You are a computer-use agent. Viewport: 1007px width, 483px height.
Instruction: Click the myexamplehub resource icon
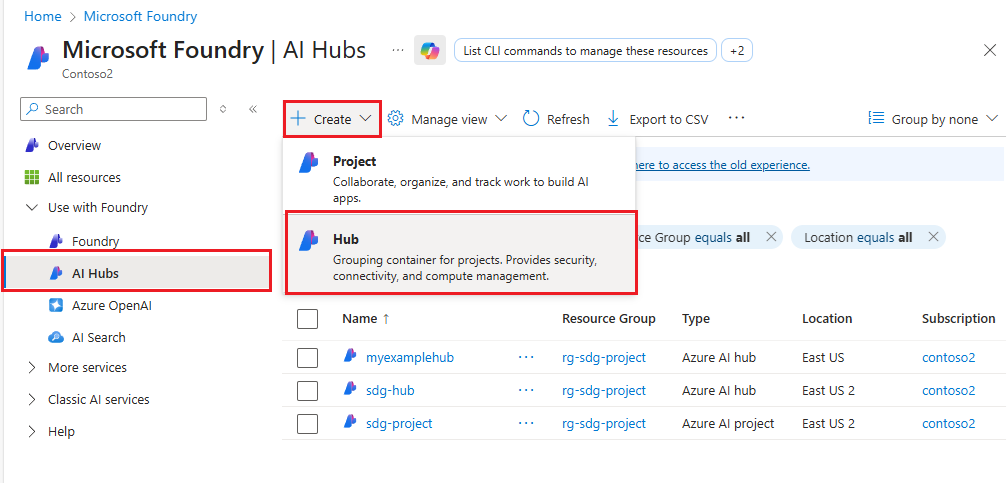click(x=350, y=356)
